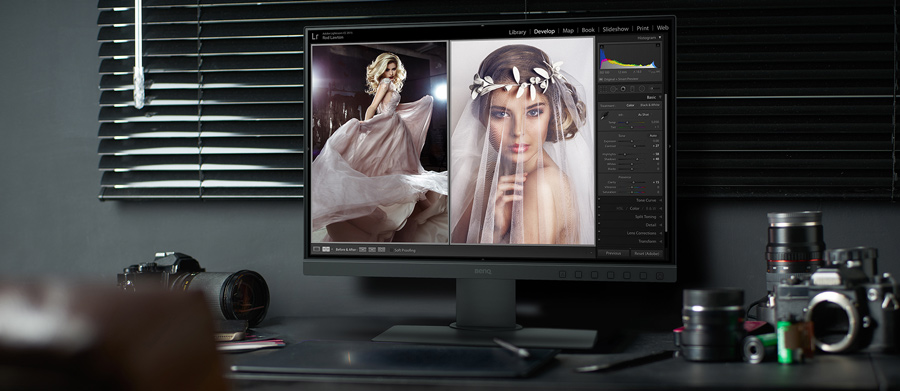
Task: Select the Spot Removal tool
Action: point(613,89)
